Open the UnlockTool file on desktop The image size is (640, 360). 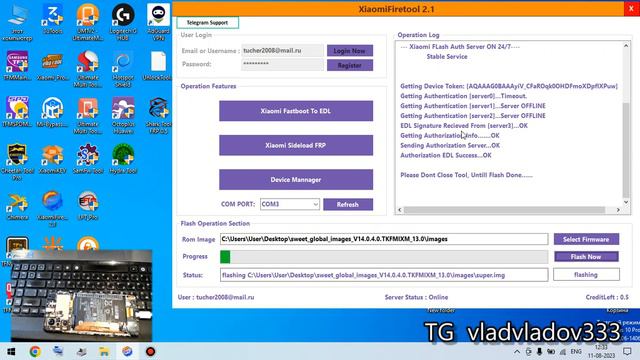point(158,66)
